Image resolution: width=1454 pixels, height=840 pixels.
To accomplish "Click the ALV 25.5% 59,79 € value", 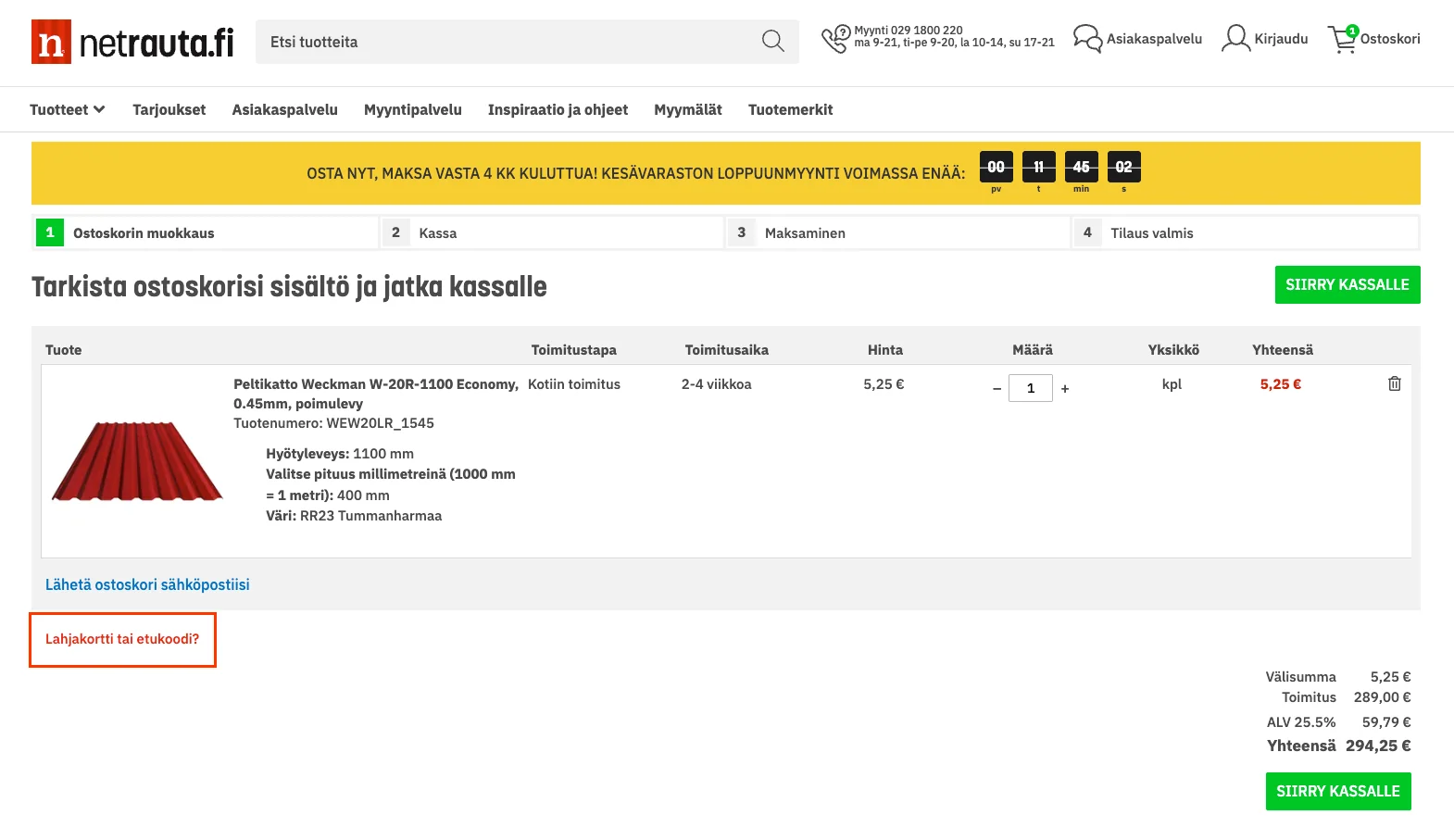I will (x=1386, y=722).
